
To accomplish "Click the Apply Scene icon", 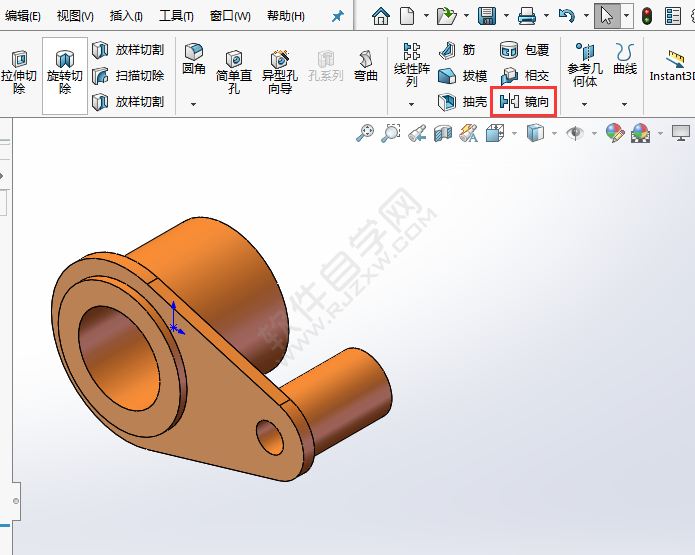I will 640,133.
